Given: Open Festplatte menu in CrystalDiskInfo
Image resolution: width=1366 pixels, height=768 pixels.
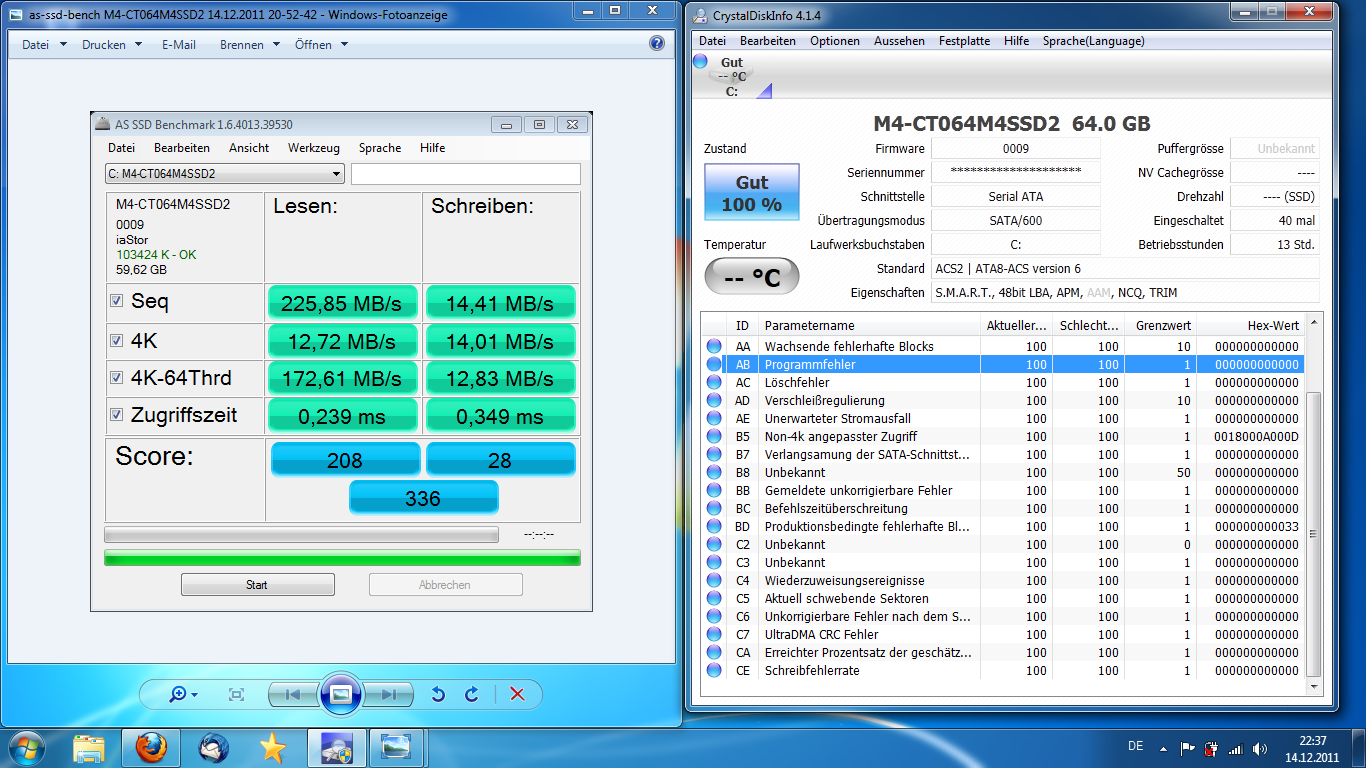Looking at the screenshot, I should [964, 41].
